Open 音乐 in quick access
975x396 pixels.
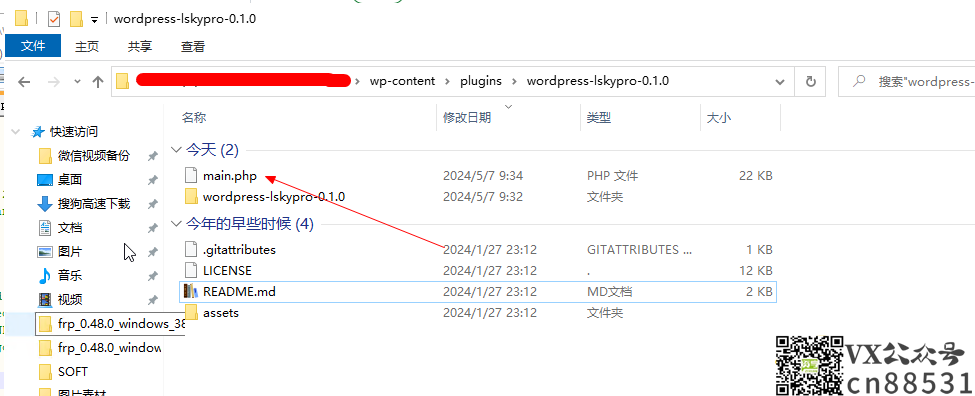tap(70, 275)
